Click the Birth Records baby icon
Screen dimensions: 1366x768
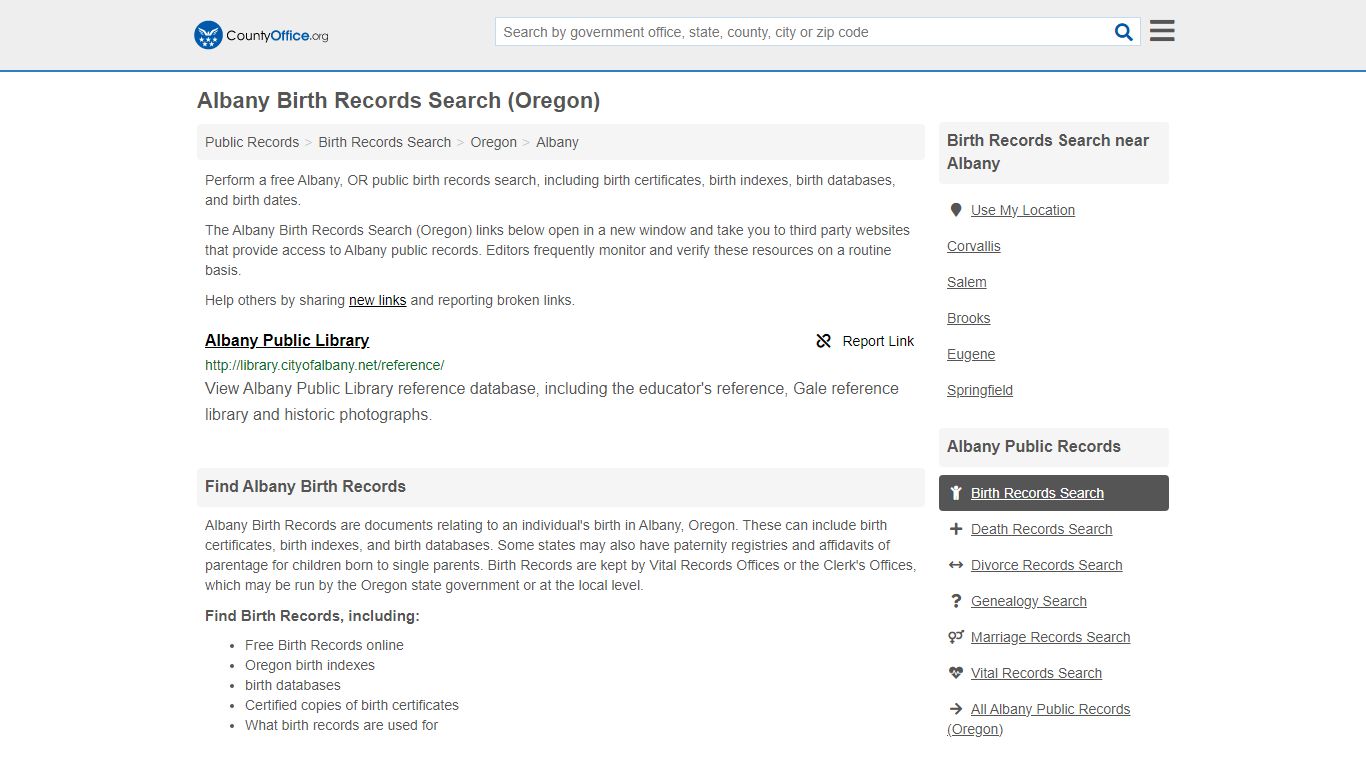(956, 493)
